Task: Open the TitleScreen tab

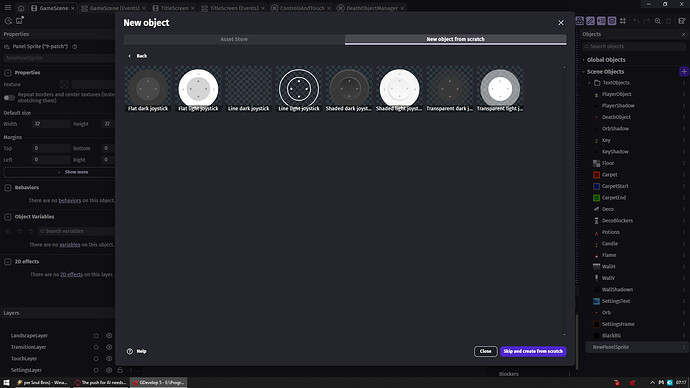Action: click(174, 8)
